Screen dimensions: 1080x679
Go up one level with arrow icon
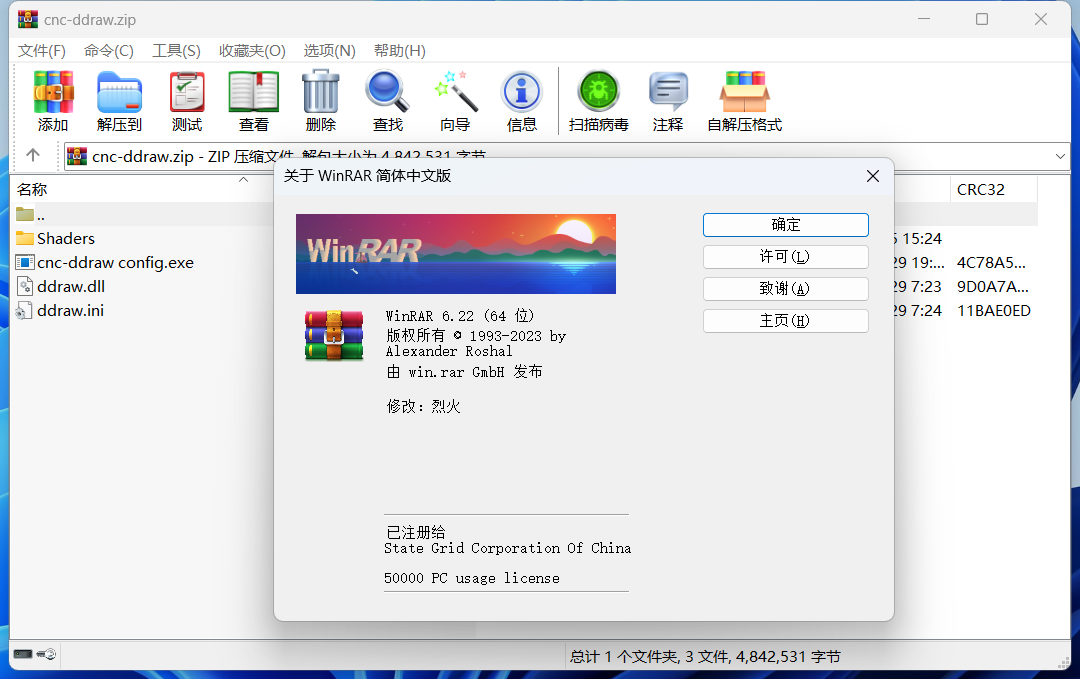coord(32,155)
